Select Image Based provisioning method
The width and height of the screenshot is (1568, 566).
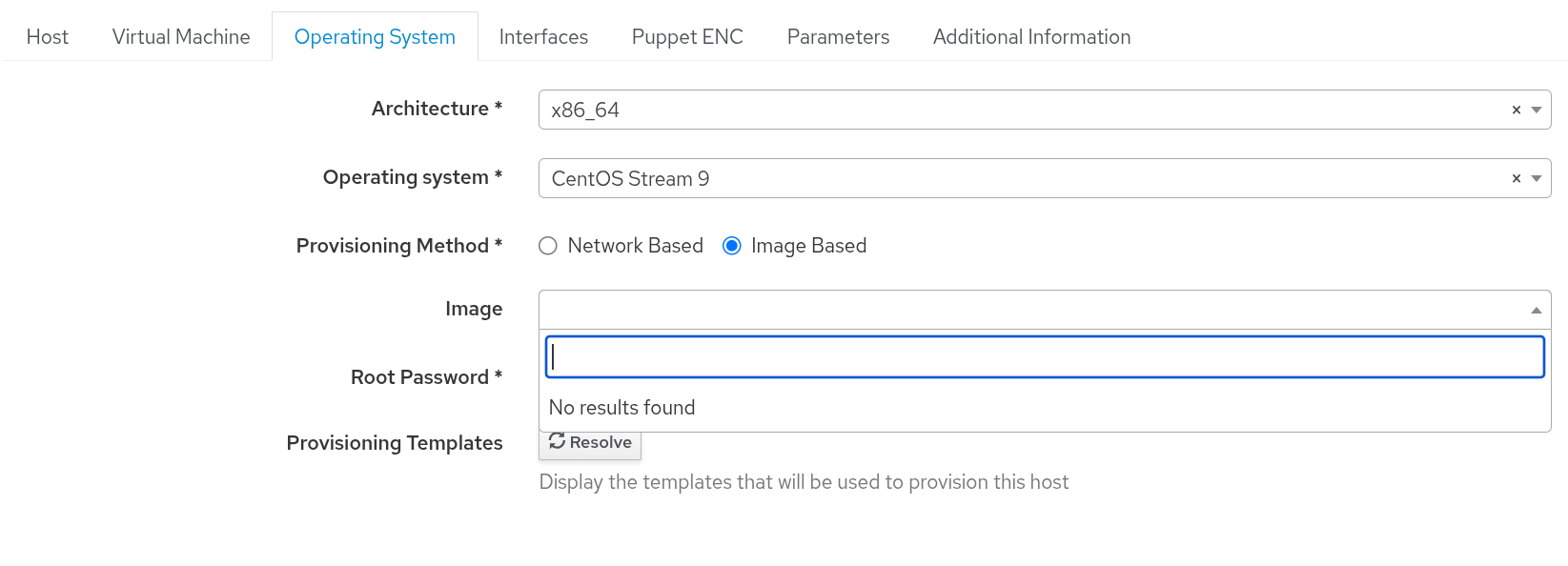(732, 246)
